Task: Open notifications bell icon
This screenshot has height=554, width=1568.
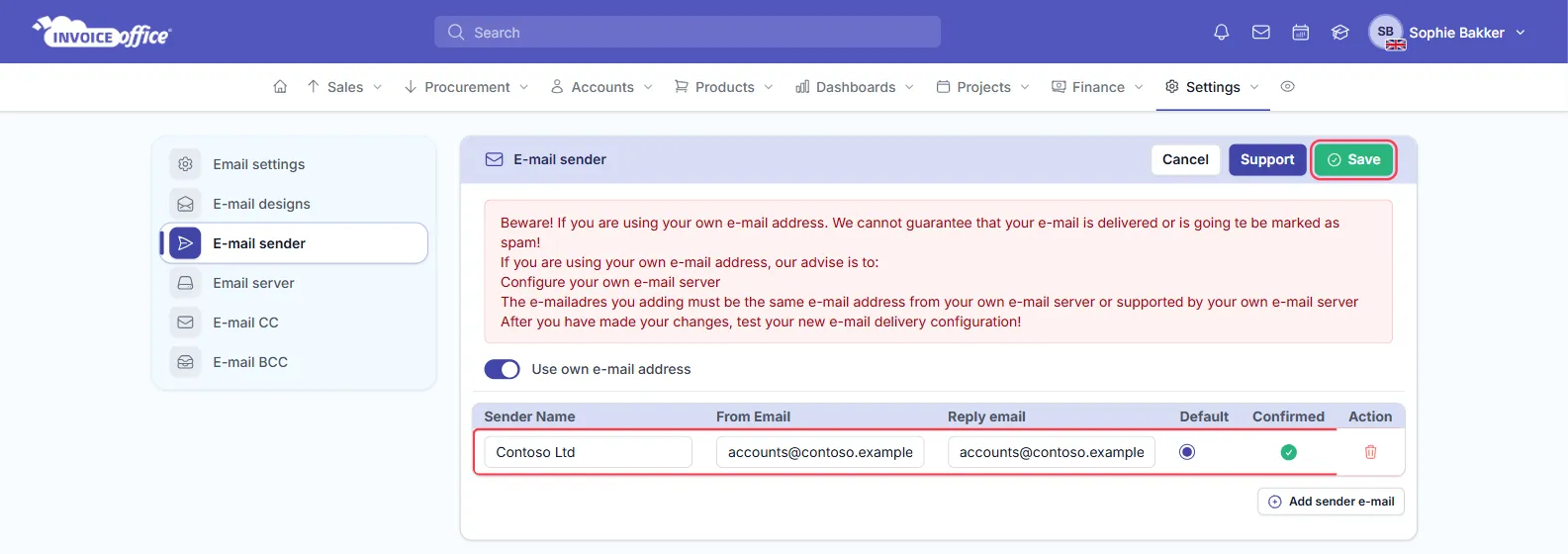Action: pyautogui.click(x=1222, y=33)
